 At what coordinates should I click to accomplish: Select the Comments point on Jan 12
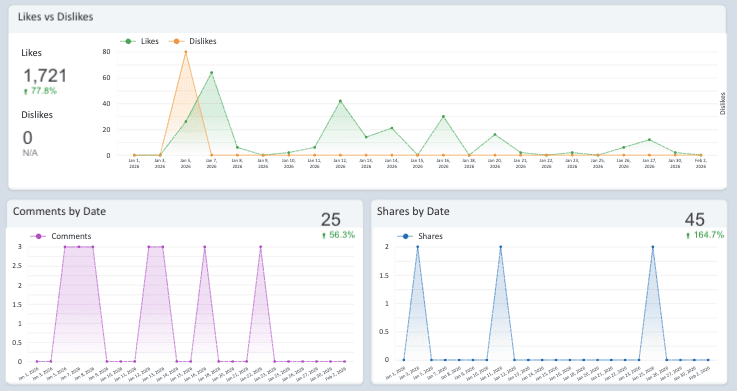point(149,247)
